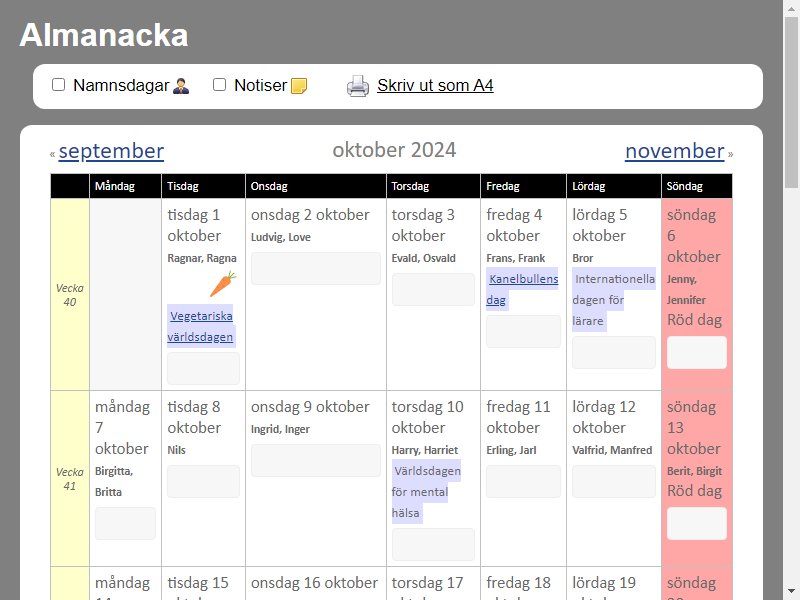Go to next month november
The width and height of the screenshot is (800, 600).
pyautogui.click(x=674, y=151)
